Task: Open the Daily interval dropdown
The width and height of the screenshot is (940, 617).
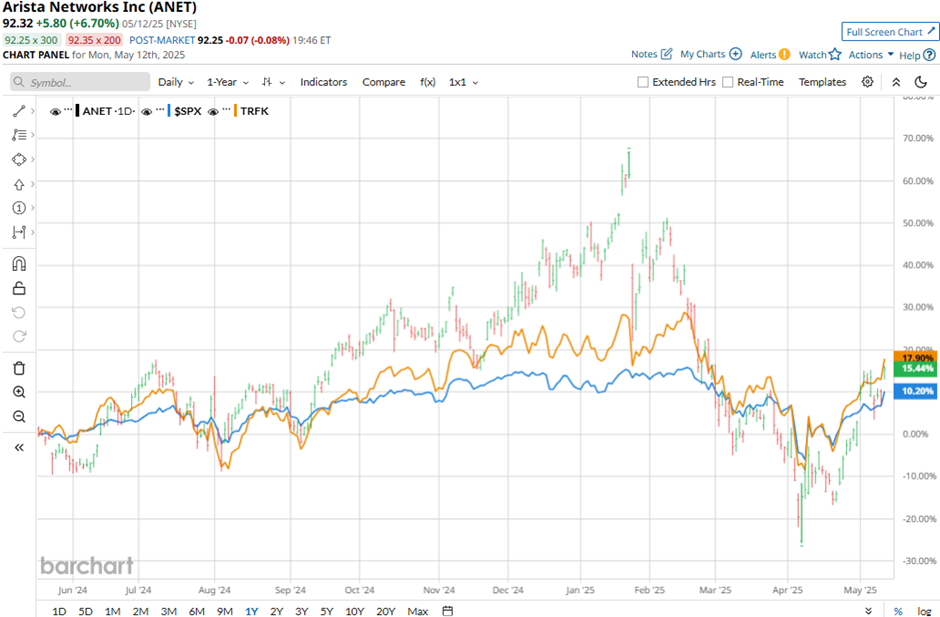Action: click(175, 82)
